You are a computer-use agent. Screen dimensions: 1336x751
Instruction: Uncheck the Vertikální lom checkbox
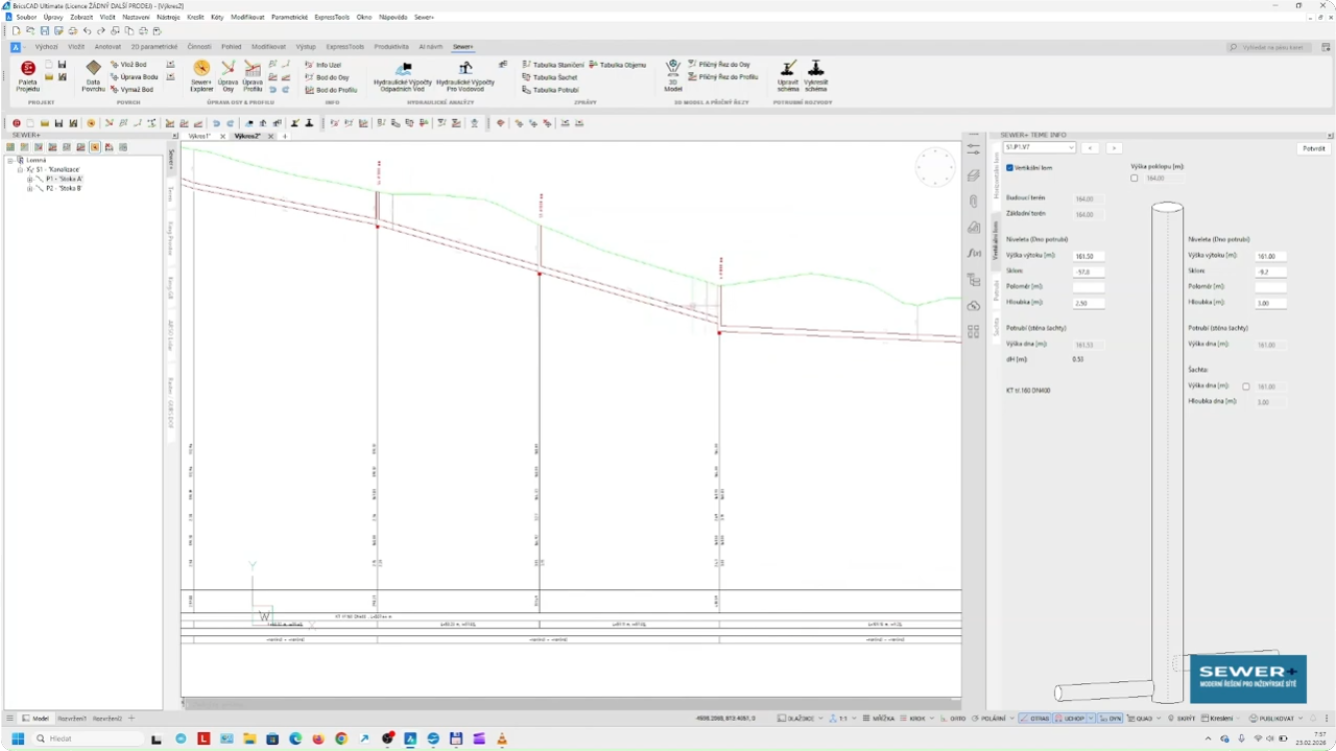1010,168
